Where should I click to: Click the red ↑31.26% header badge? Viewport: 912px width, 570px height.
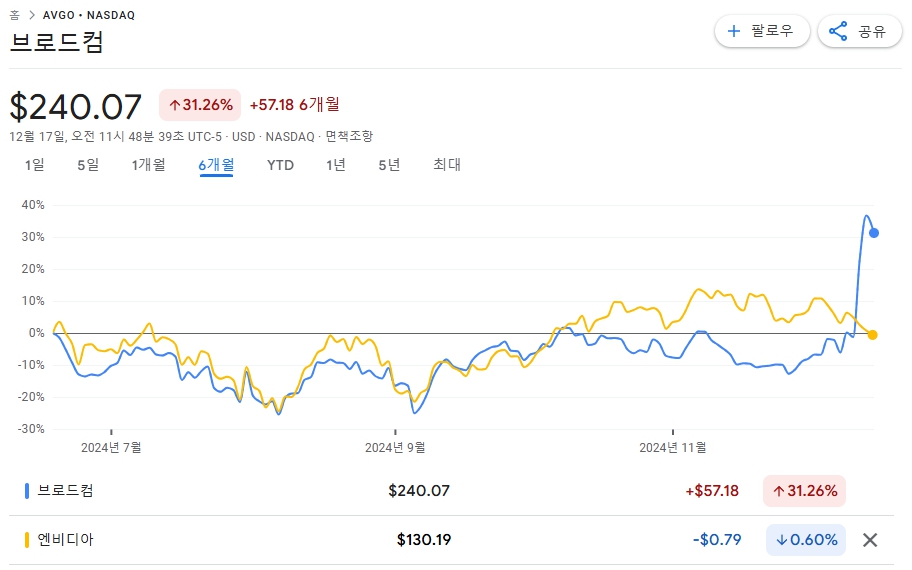click(x=200, y=105)
